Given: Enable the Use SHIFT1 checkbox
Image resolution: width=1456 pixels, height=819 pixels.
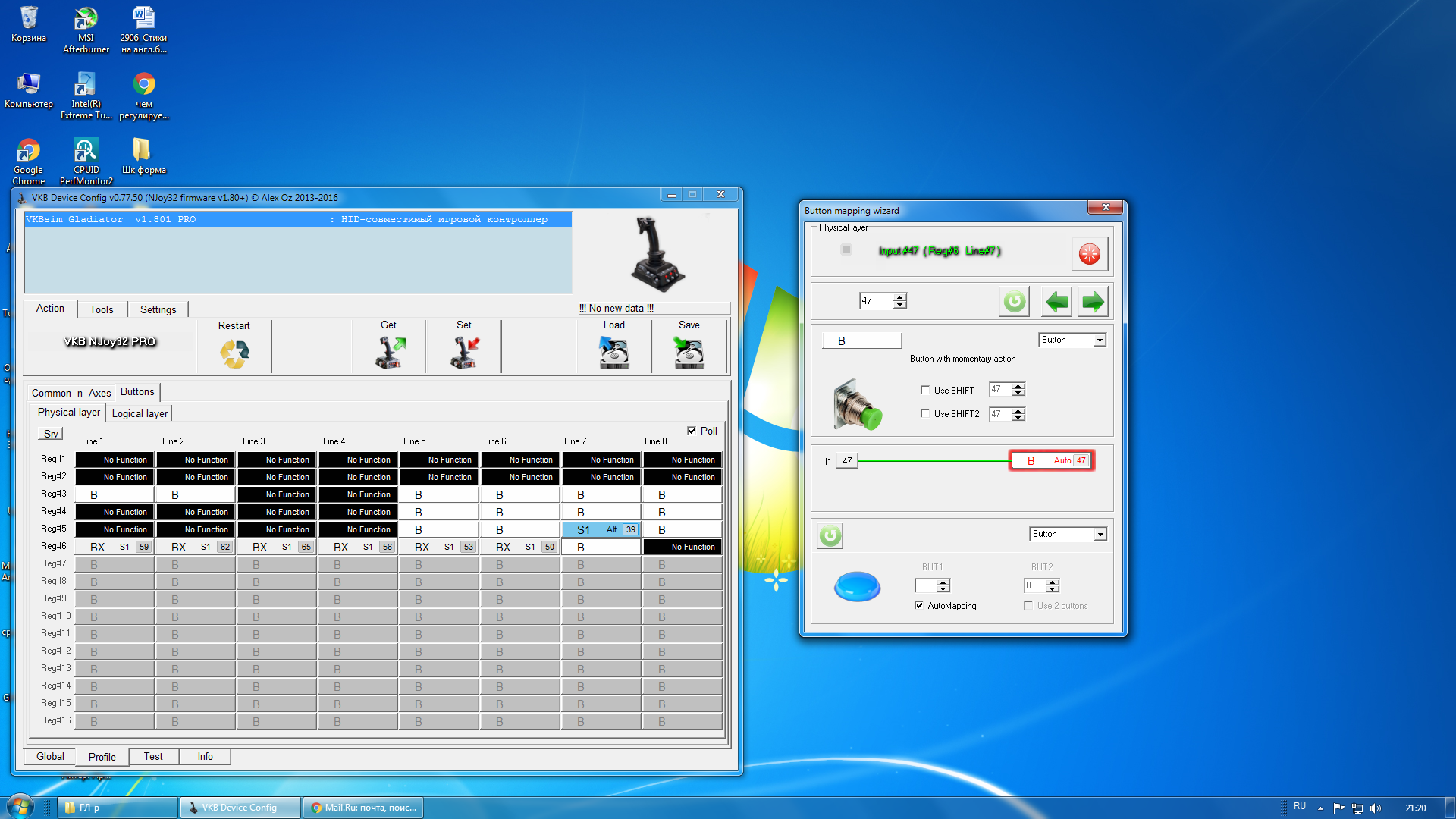Looking at the screenshot, I should click(925, 390).
